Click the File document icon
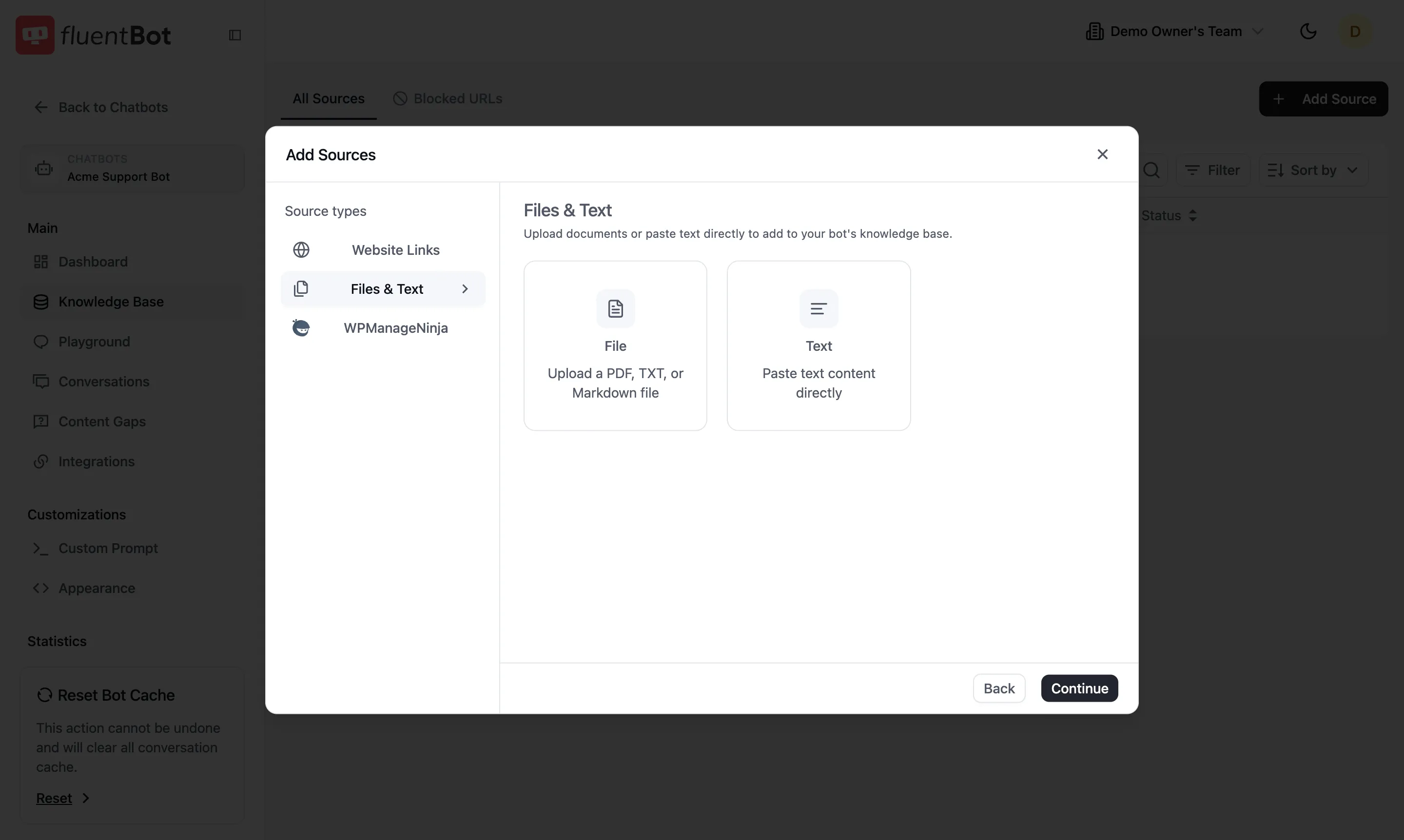This screenshot has height=840, width=1404. click(615, 308)
